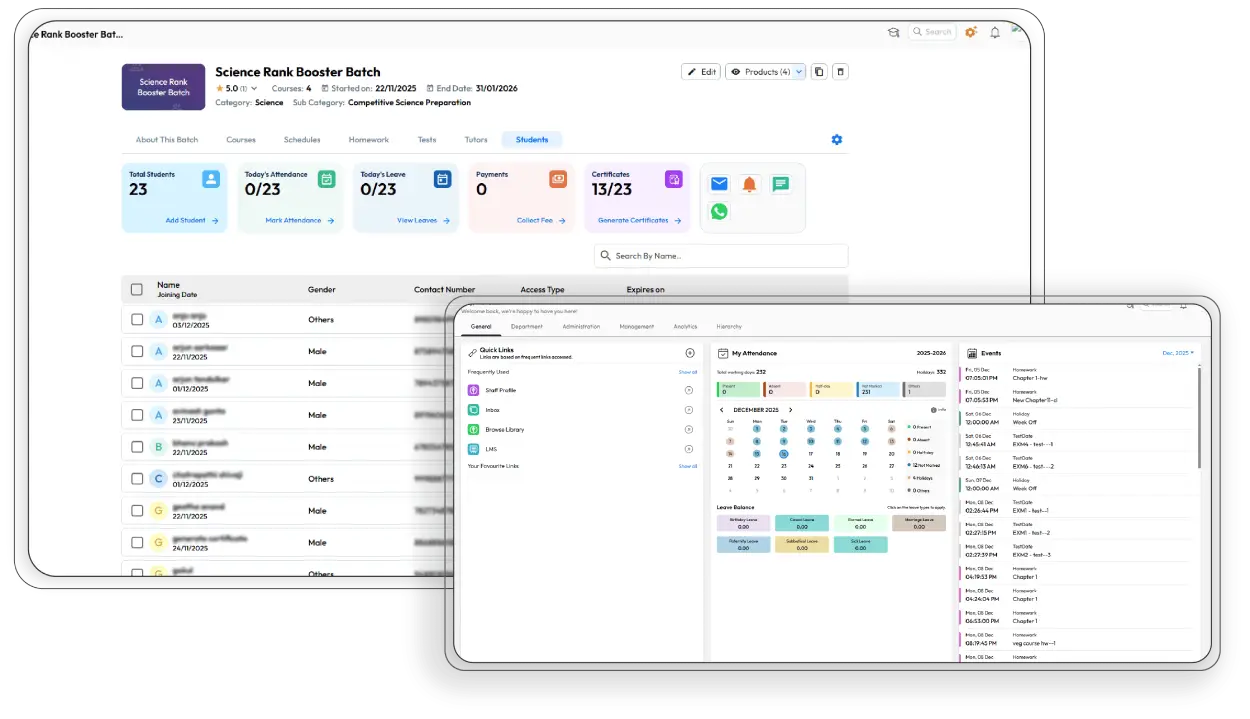
Task: Click the WhatsApp icon
Action: point(719,211)
